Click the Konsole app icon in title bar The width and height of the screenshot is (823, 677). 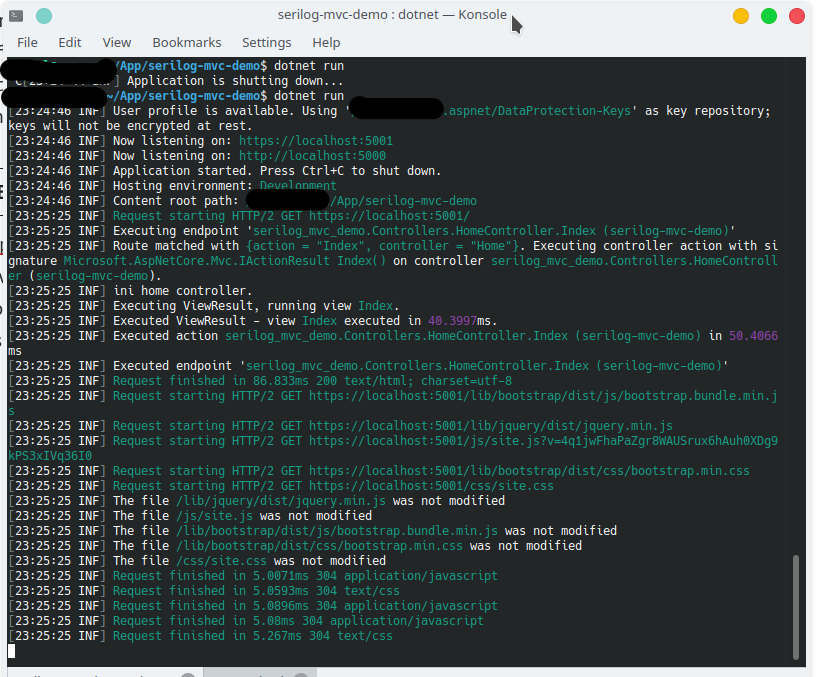click(16, 15)
